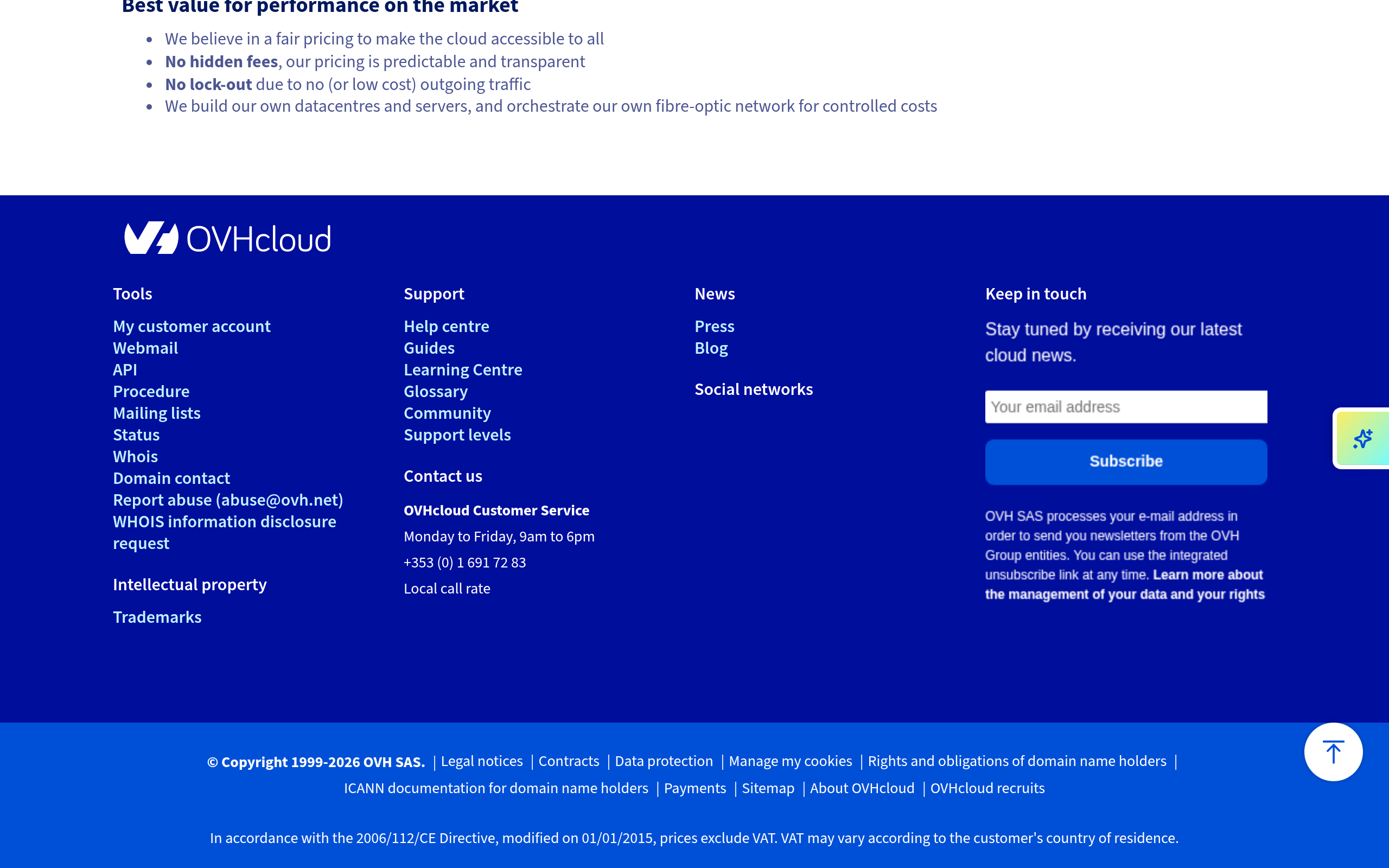Open the API link
The height and width of the screenshot is (868, 1389).
[125, 369]
